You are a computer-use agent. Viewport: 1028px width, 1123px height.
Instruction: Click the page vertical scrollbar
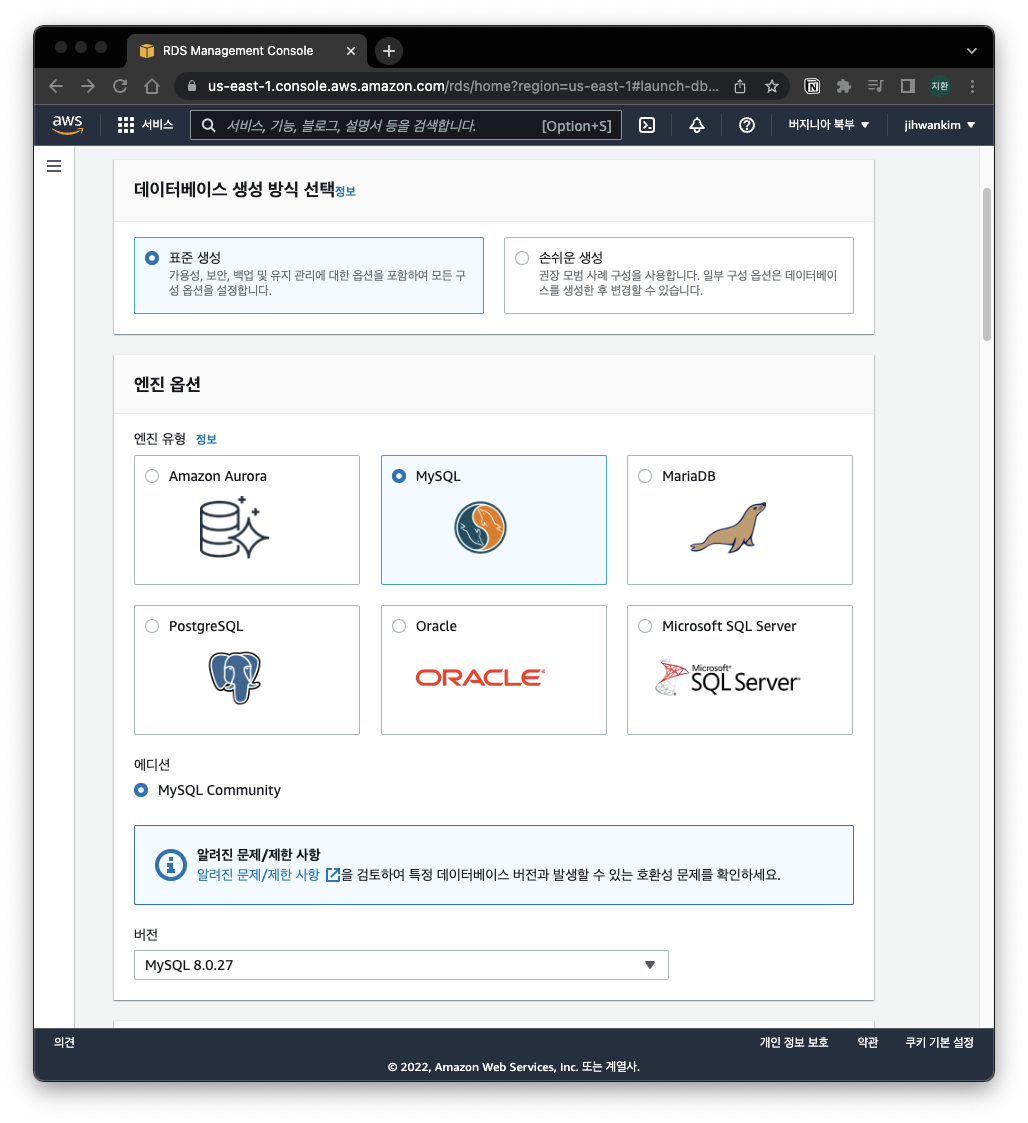986,264
